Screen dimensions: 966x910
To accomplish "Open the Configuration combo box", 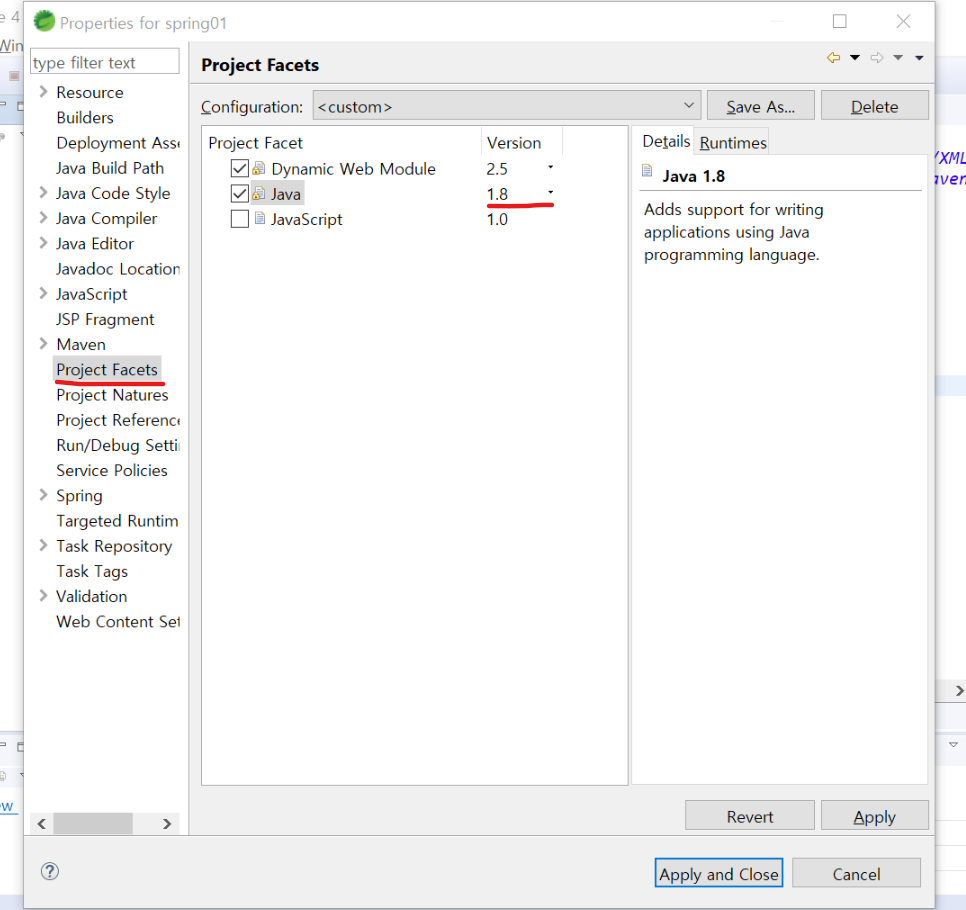I will click(x=506, y=106).
